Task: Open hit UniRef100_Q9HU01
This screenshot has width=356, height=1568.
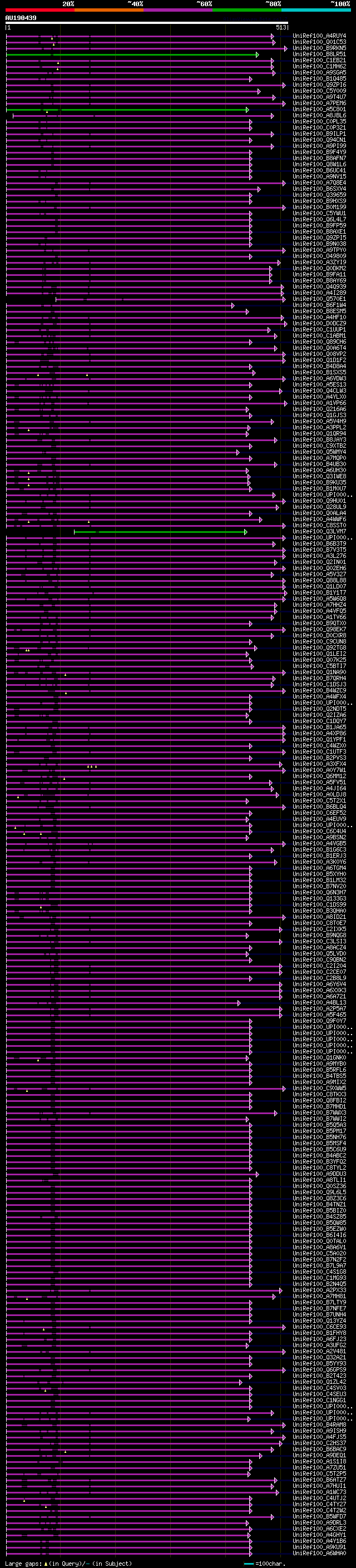Action: point(319,501)
